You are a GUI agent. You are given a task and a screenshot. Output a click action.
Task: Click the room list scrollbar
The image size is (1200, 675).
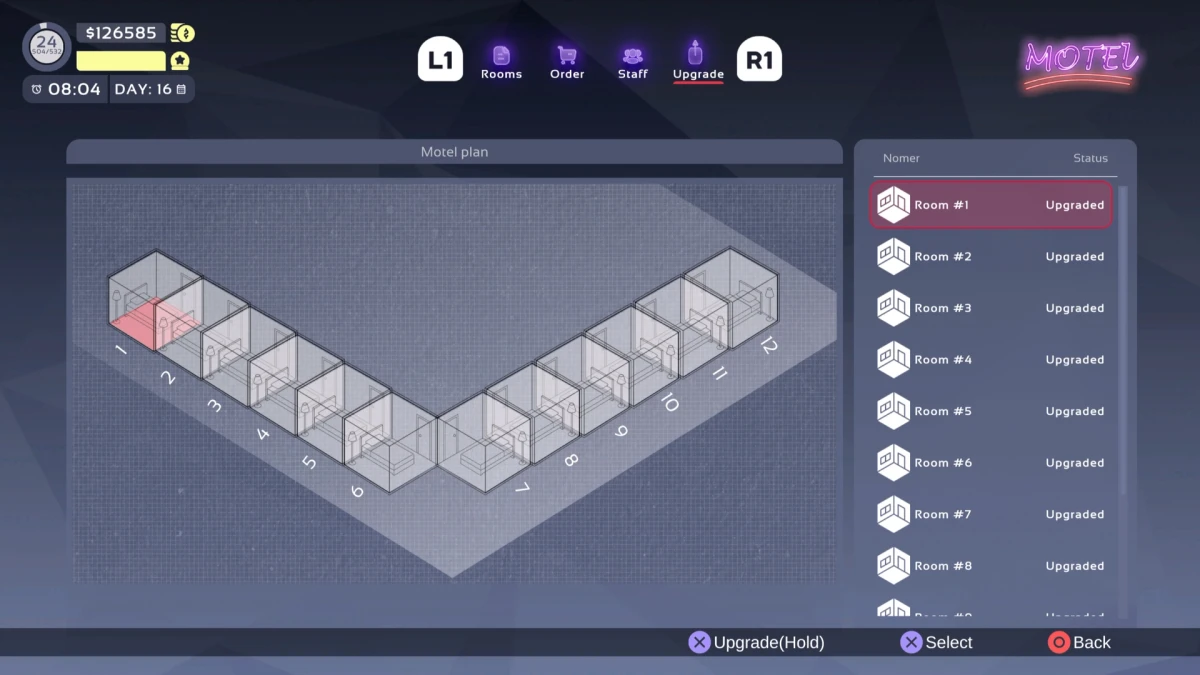1122,400
